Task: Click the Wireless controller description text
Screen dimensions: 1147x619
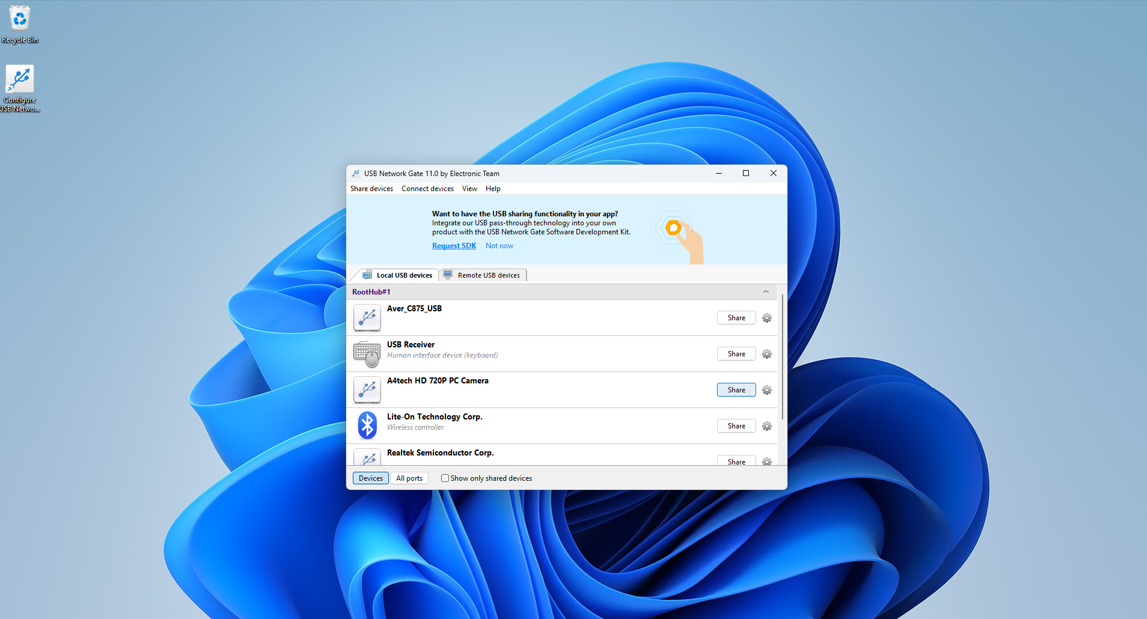Action: 415,427
